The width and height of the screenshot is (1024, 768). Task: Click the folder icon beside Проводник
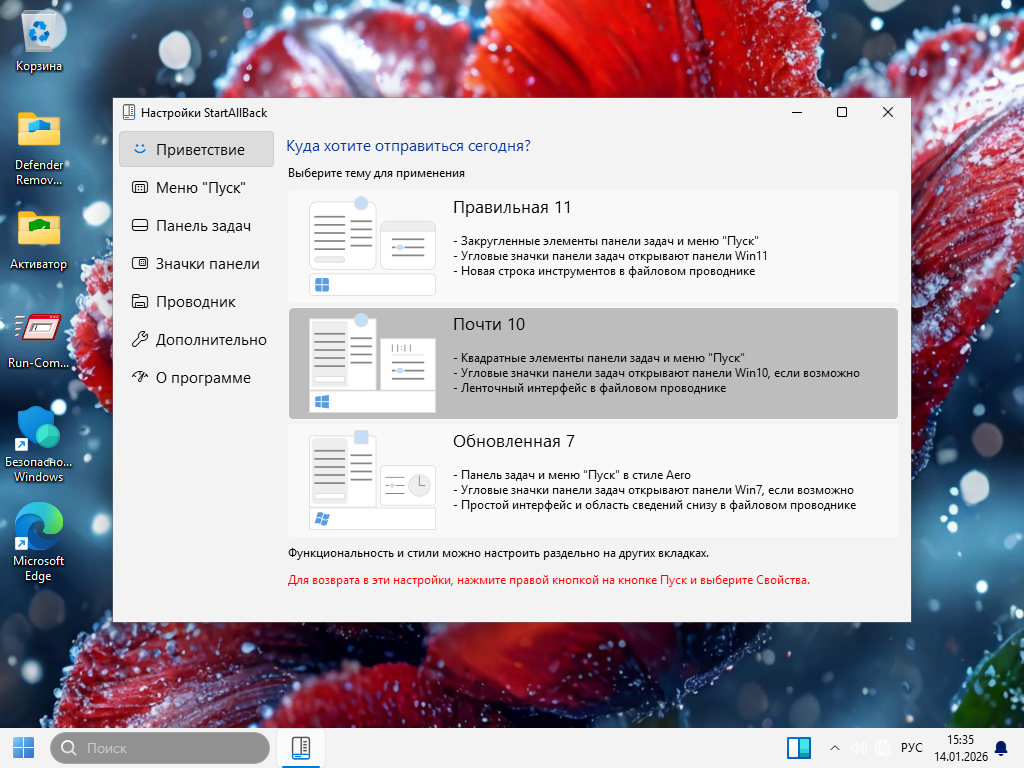coord(140,301)
